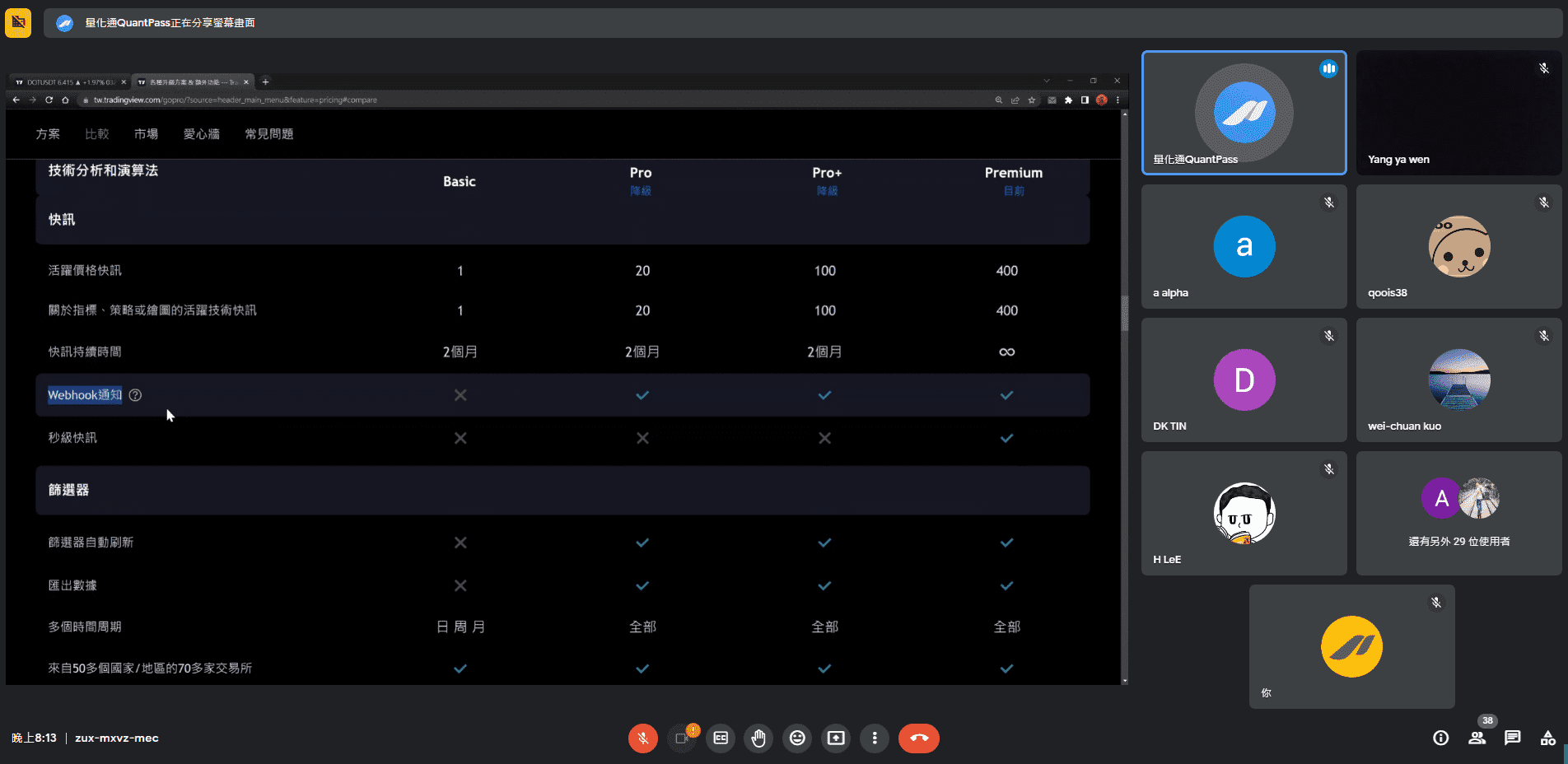
Task: Toggle closed captions button
Action: [721, 738]
